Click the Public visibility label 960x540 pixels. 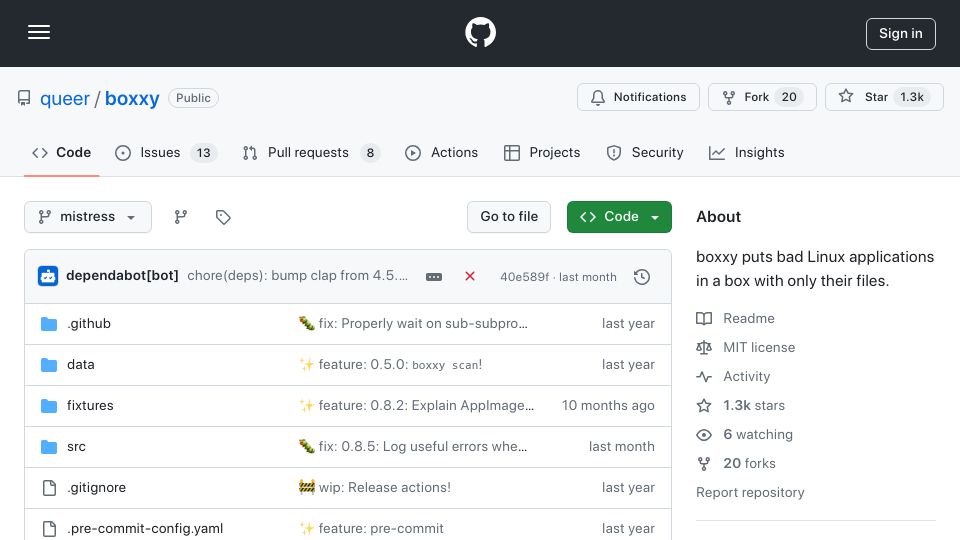[x=193, y=98]
